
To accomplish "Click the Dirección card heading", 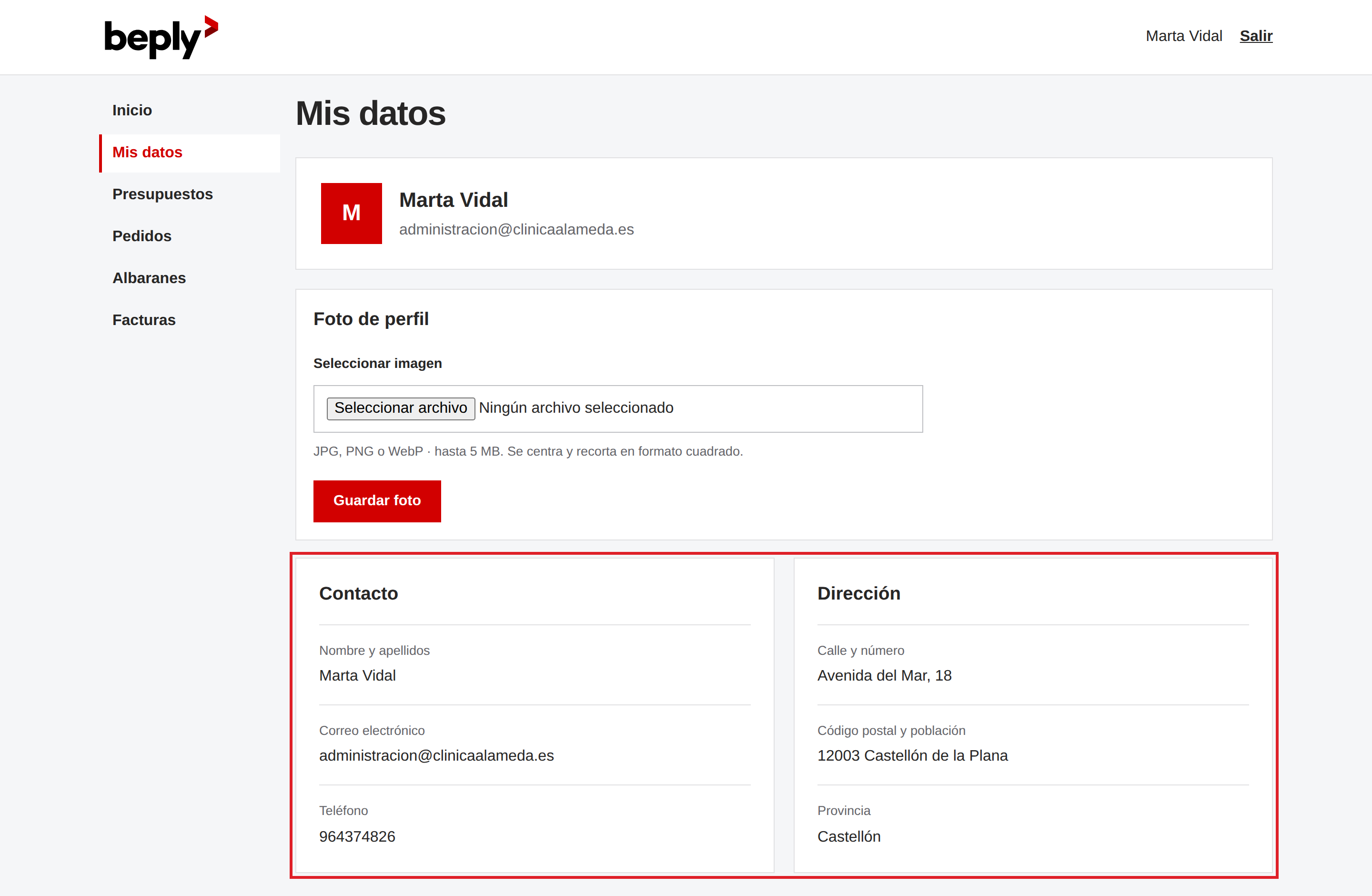I will click(x=858, y=593).
